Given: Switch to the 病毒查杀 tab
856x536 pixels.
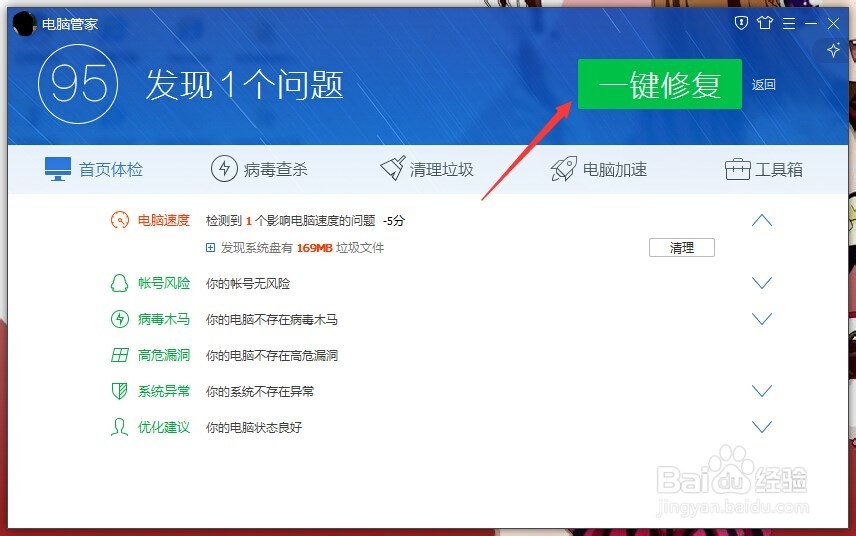Looking at the screenshot, I should pyautogui.click(x=259, y=169).
